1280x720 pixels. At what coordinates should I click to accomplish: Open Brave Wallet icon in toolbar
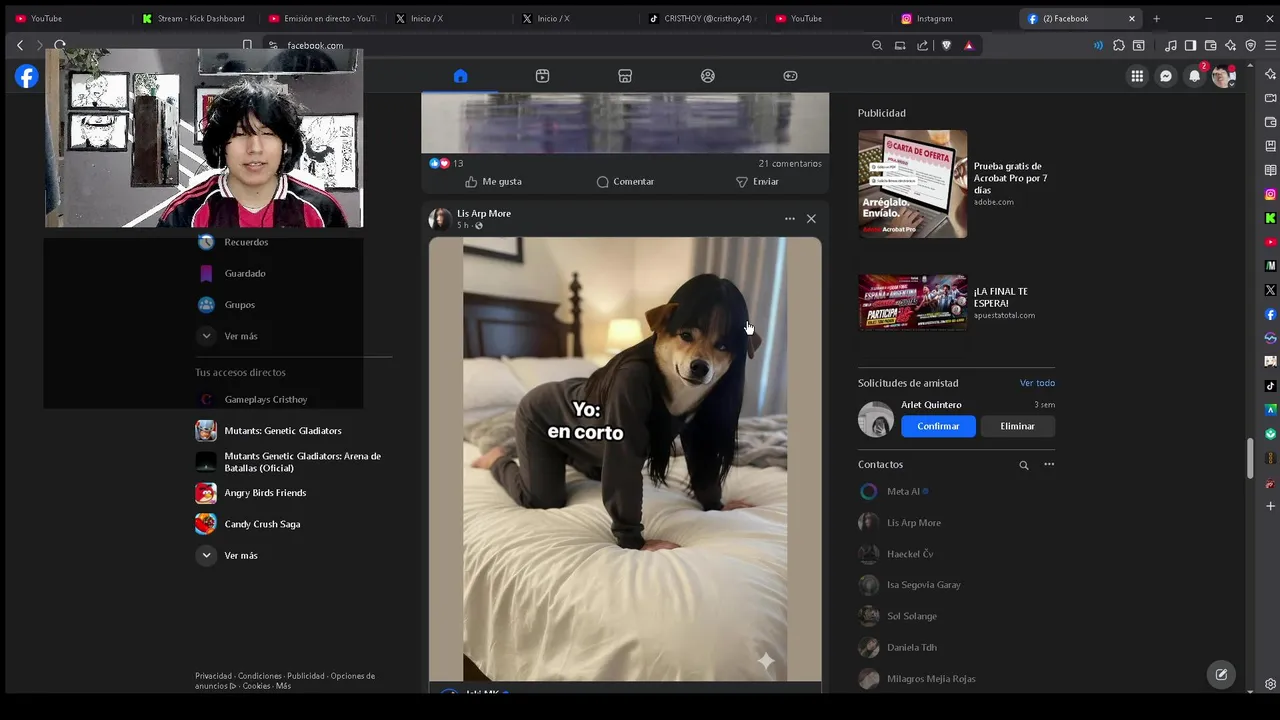[x=1210, y=45]
